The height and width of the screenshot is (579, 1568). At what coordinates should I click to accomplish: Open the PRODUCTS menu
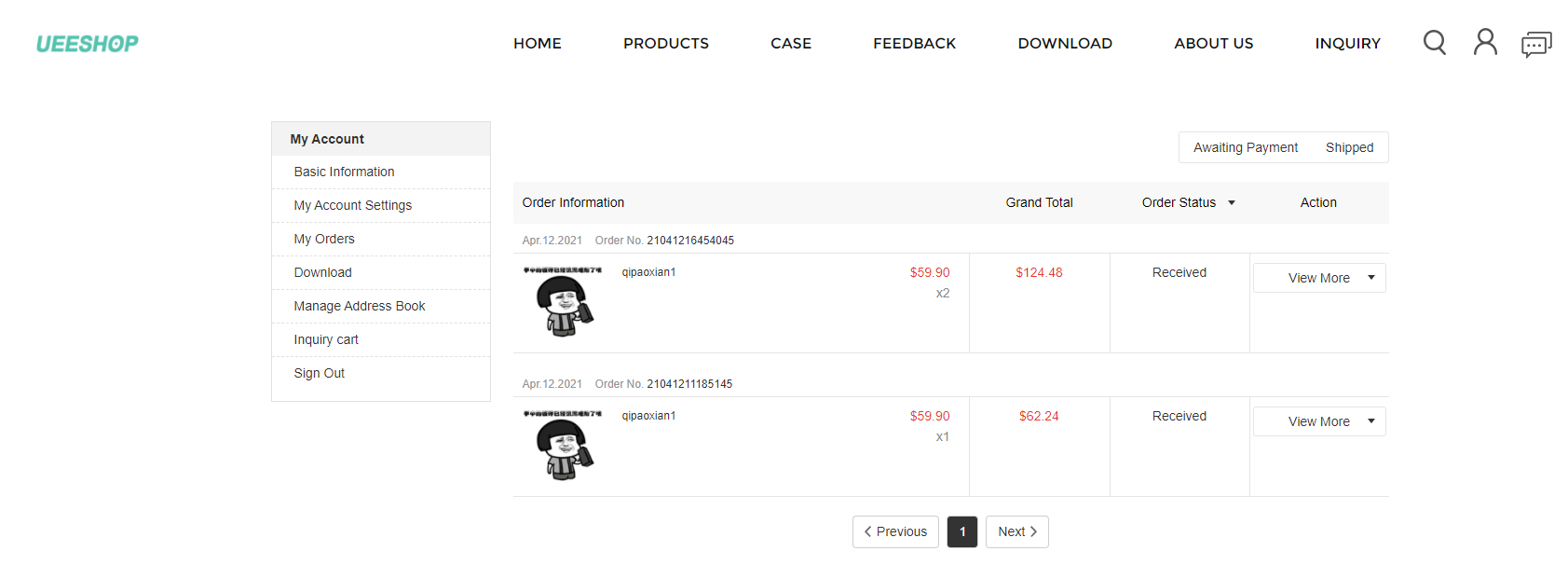(666, 44)
